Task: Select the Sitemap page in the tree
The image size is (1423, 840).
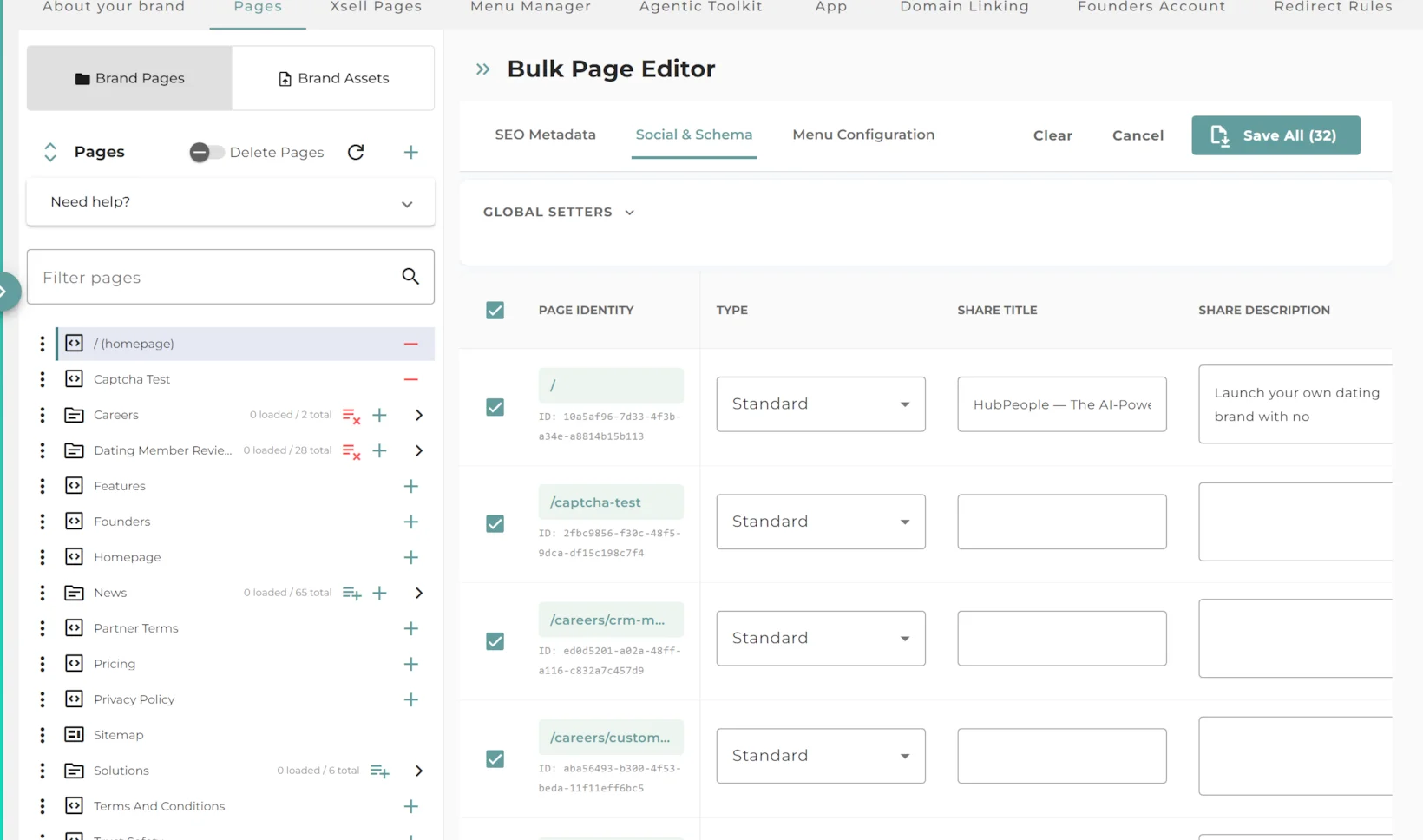Action: click(119, 735)
